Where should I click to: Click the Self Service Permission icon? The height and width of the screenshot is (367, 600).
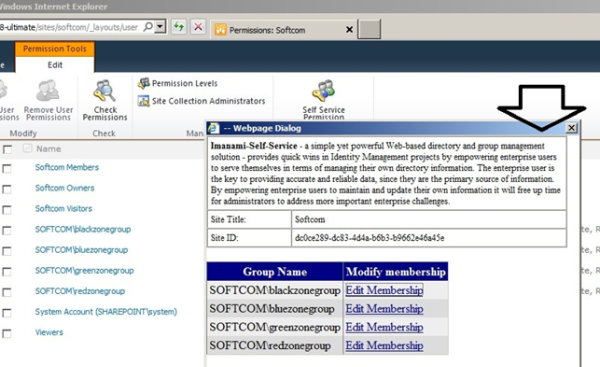(x=323, y=91)
